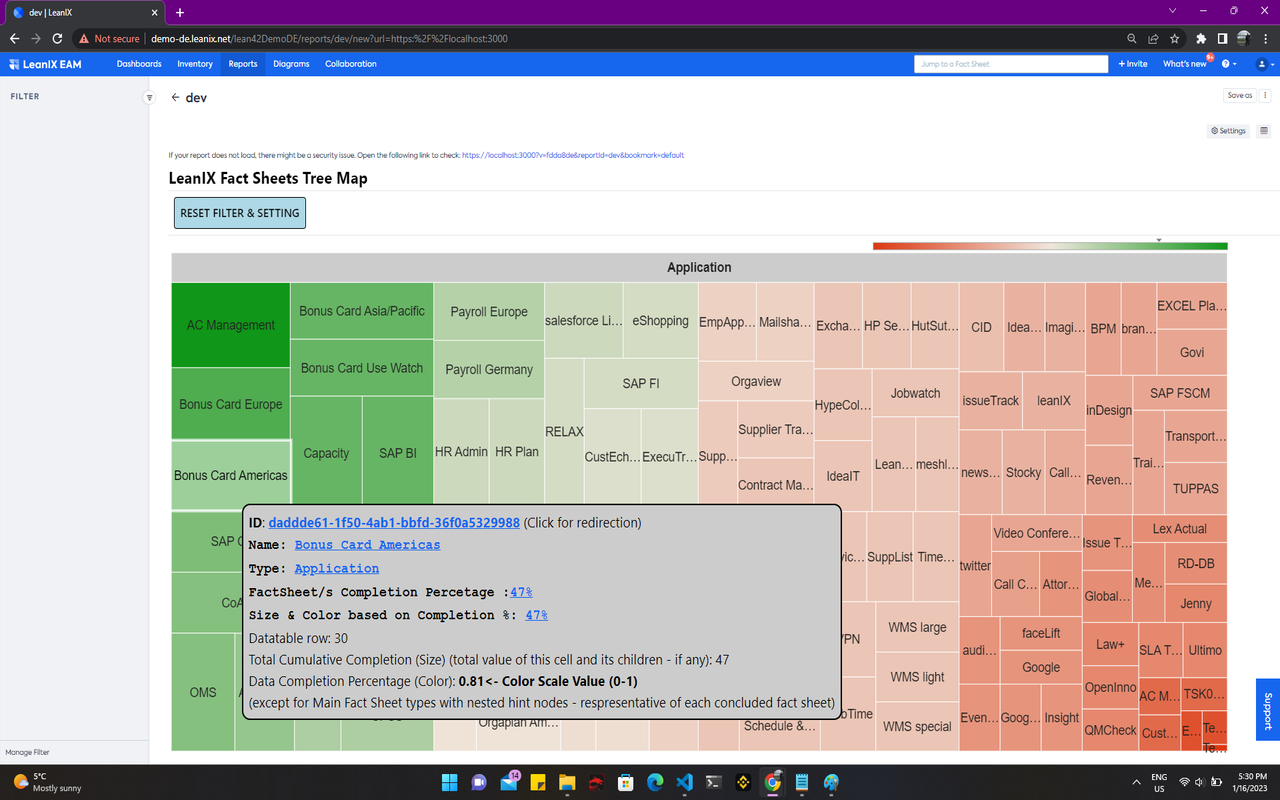1280x800 pixels.
Task: Bookmark this page with the star icon
Action: (1174, 38)
